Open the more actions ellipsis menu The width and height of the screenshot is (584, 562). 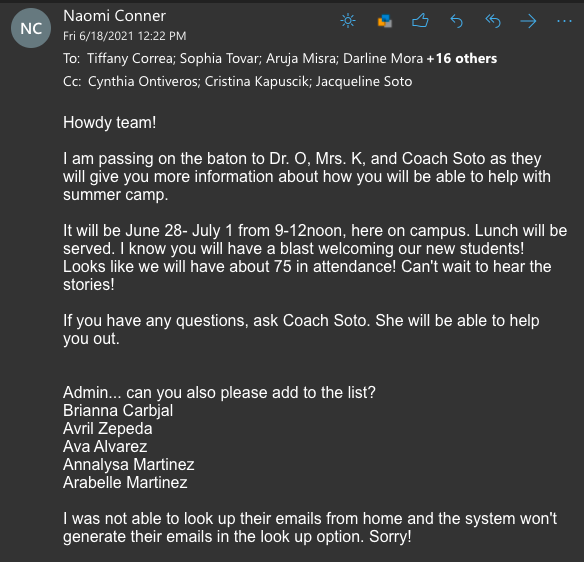pyautogui.click(x=564, y=21)
